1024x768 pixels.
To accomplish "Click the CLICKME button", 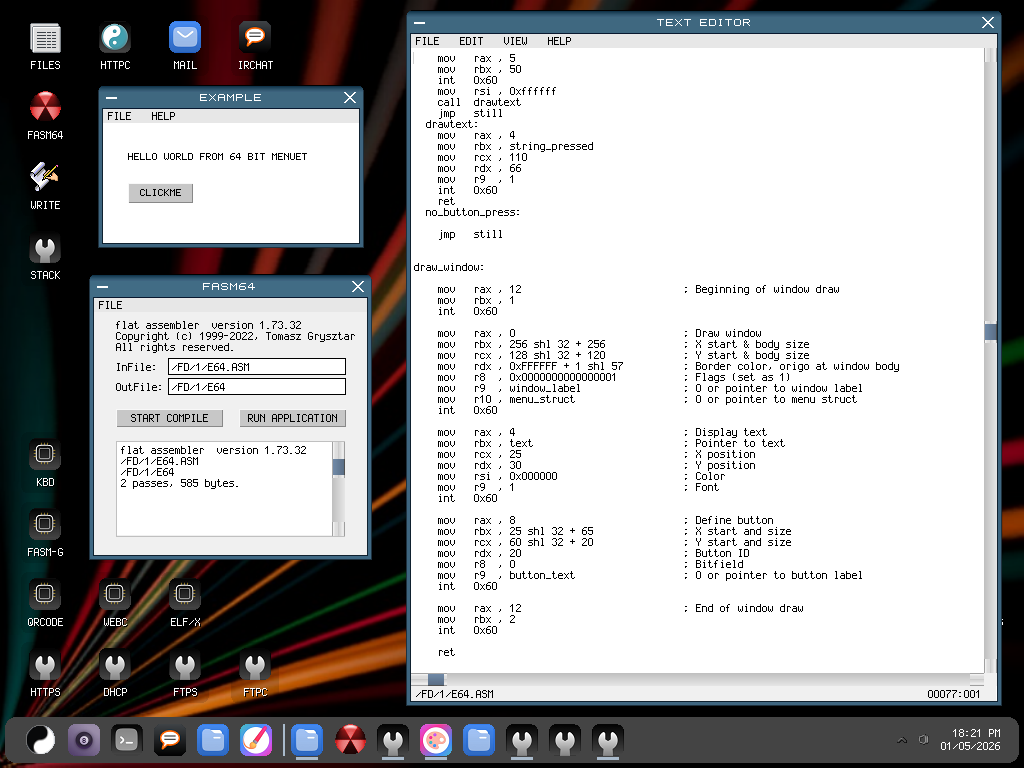I will pos(161,193).
